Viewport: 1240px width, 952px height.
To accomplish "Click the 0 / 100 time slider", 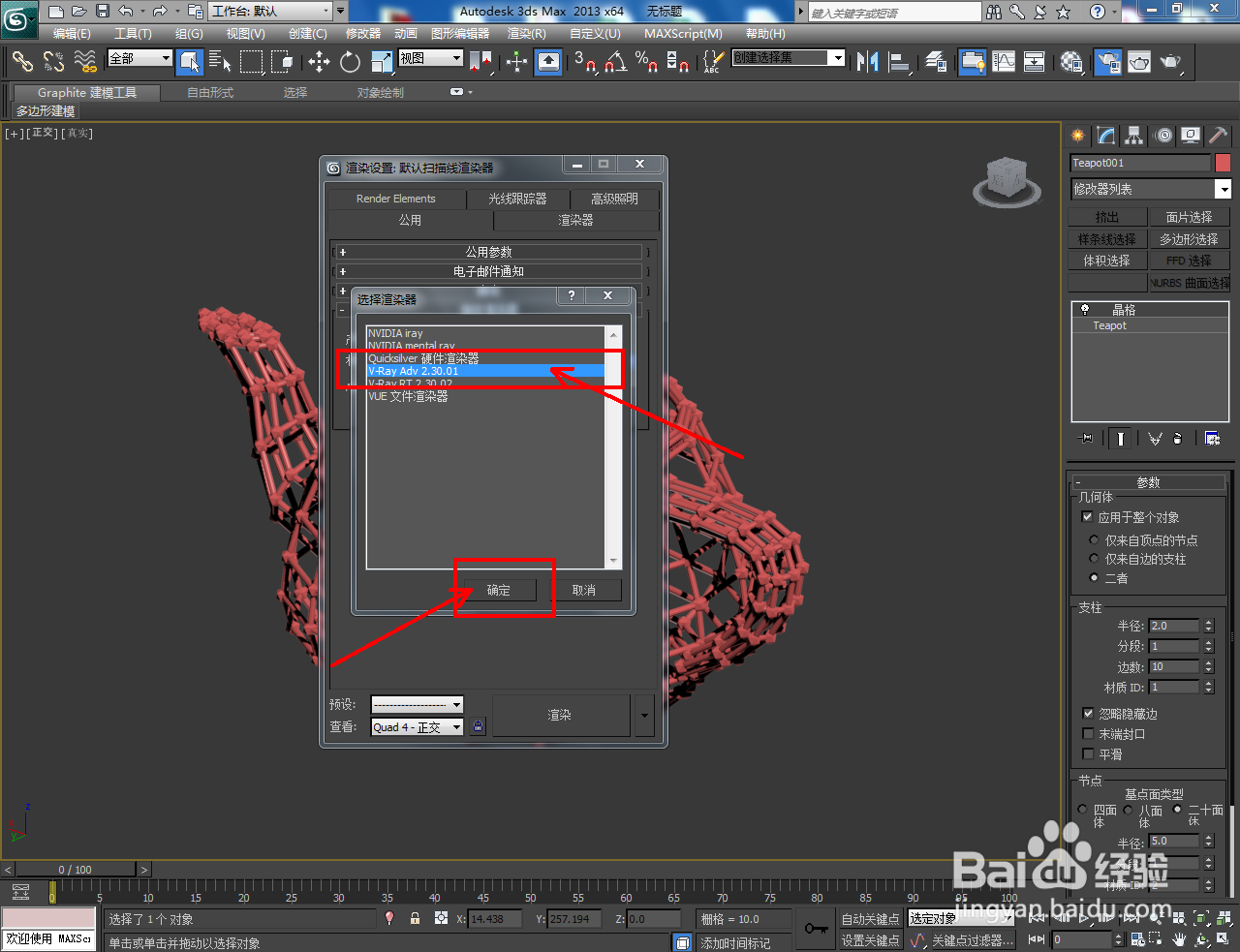I will click(76, 870).
